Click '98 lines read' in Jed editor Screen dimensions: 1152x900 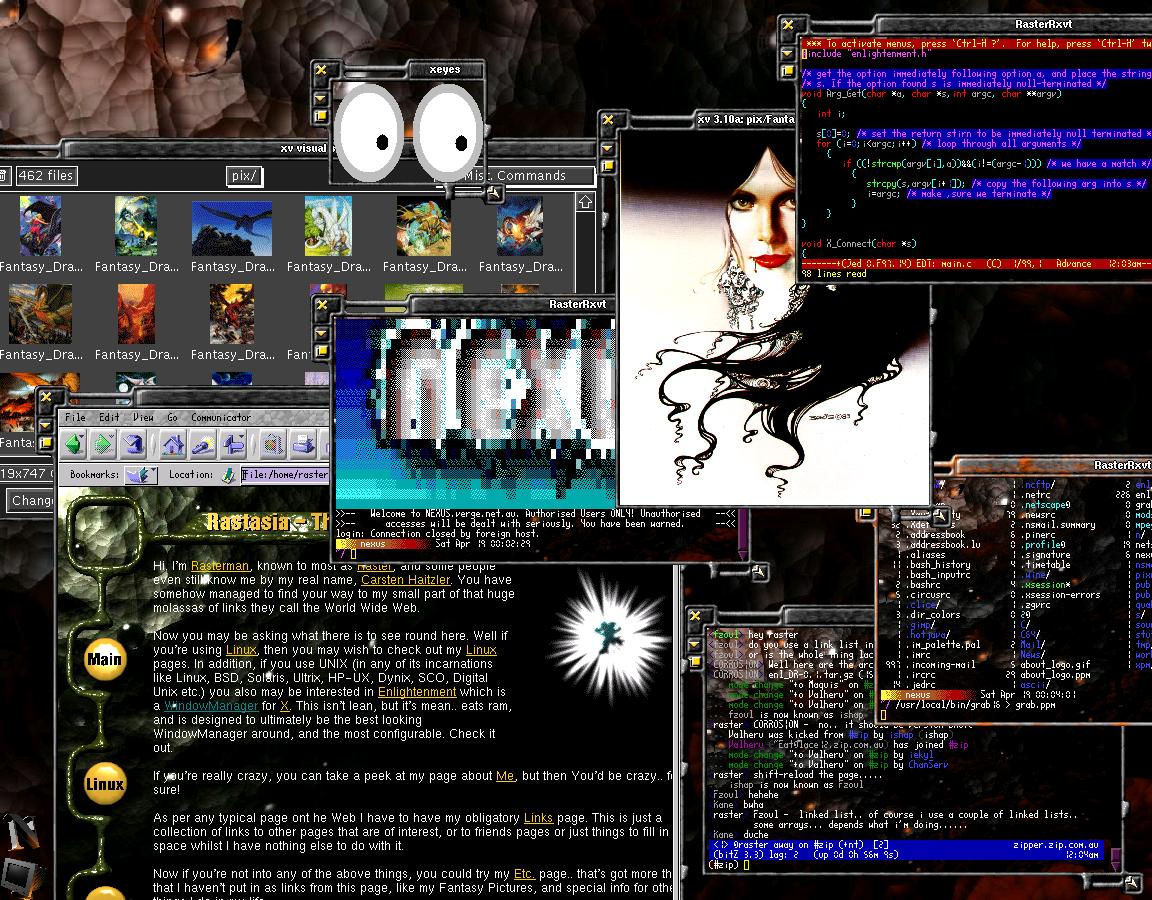[834, 274]
